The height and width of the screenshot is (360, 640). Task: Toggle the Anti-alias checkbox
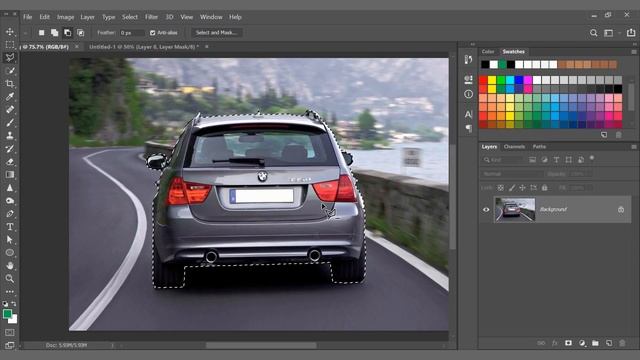pos(153,33)
